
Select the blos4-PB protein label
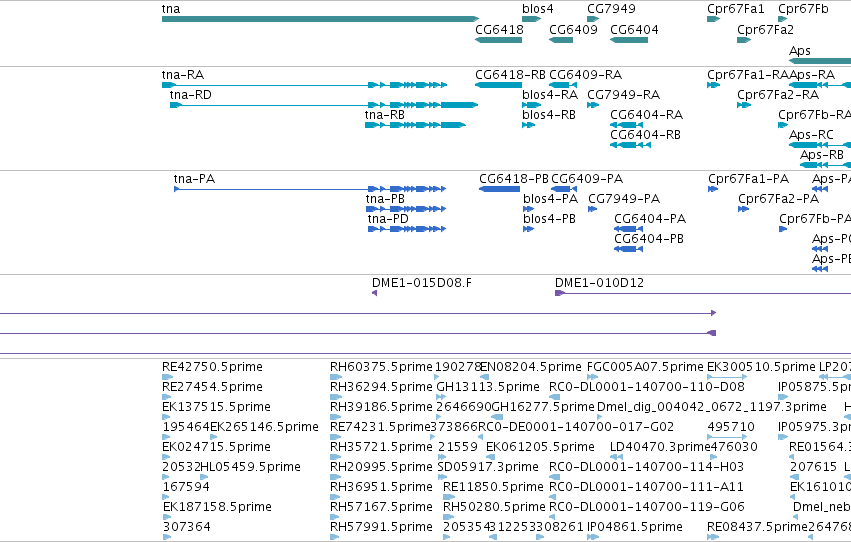coord(549,219)
